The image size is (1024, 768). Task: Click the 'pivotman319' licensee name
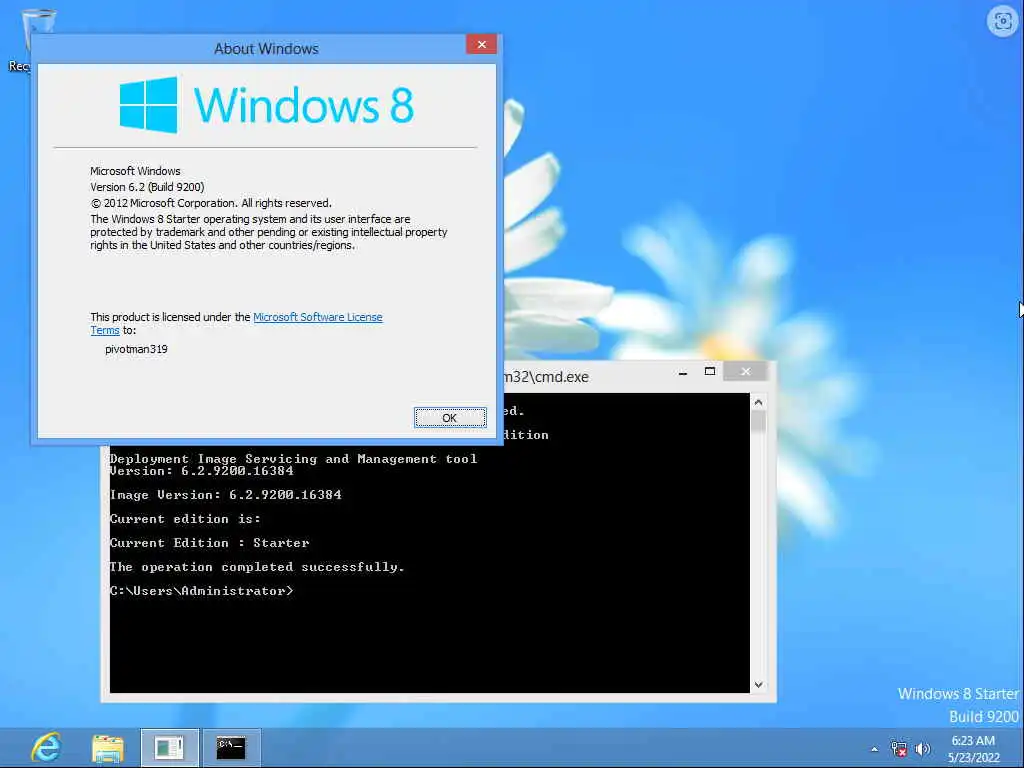(136, 349)
